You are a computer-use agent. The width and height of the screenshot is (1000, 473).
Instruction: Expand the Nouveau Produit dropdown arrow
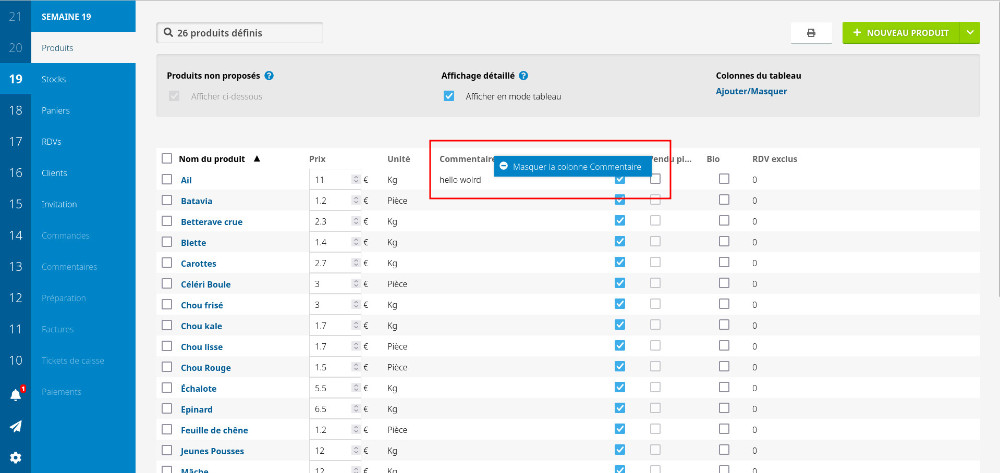coord(969,33)
